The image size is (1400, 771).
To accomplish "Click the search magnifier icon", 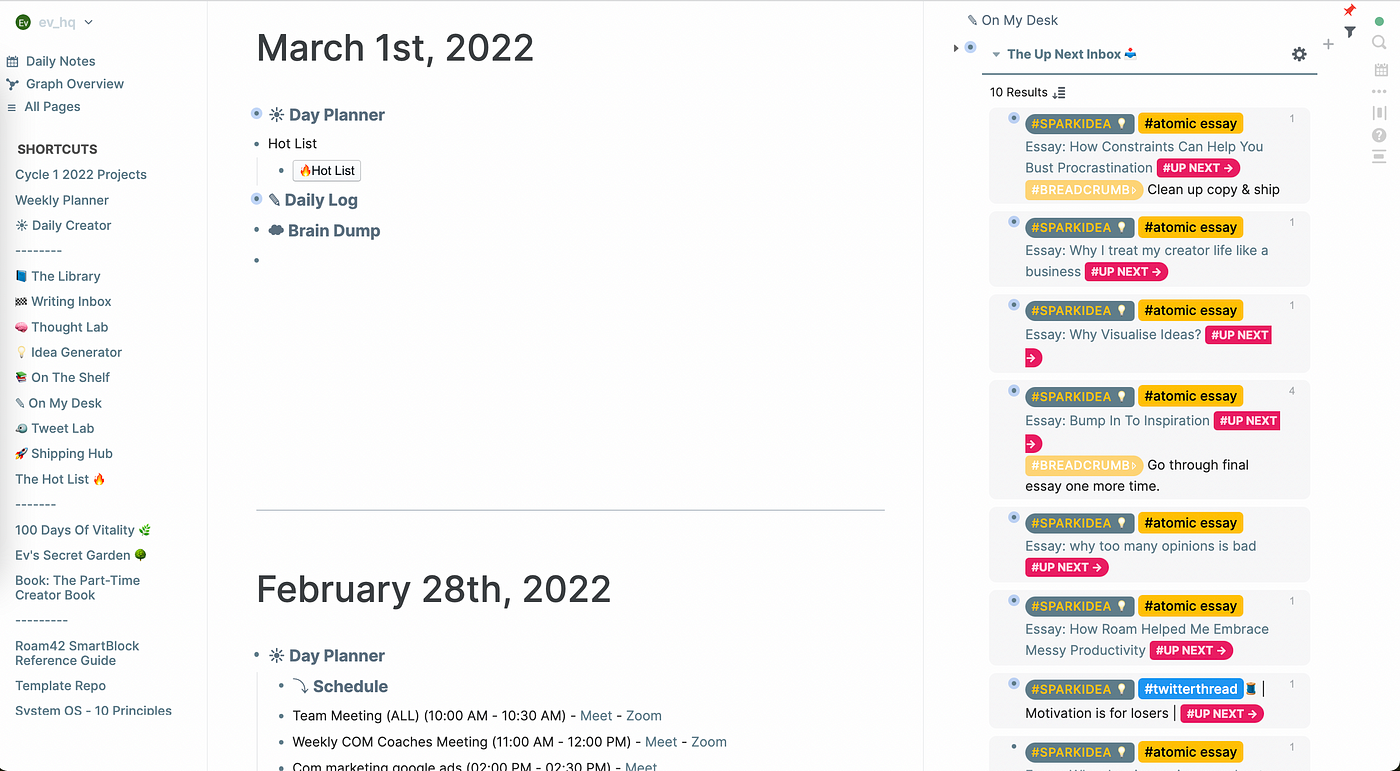I will 1379,42.
